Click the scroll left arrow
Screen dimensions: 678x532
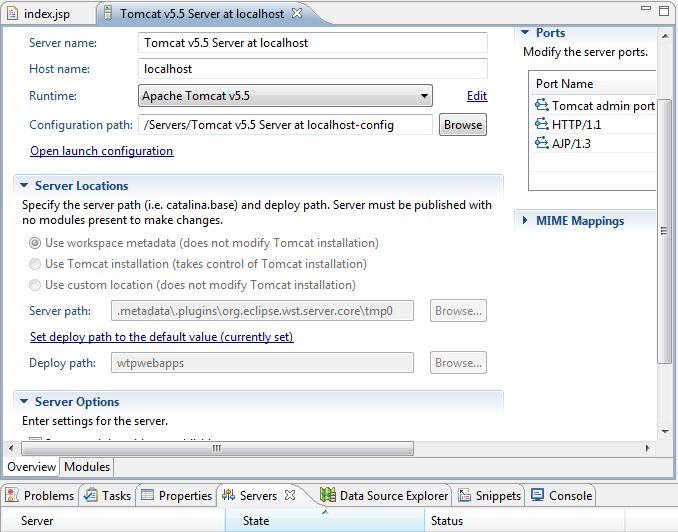coord(11,449)
